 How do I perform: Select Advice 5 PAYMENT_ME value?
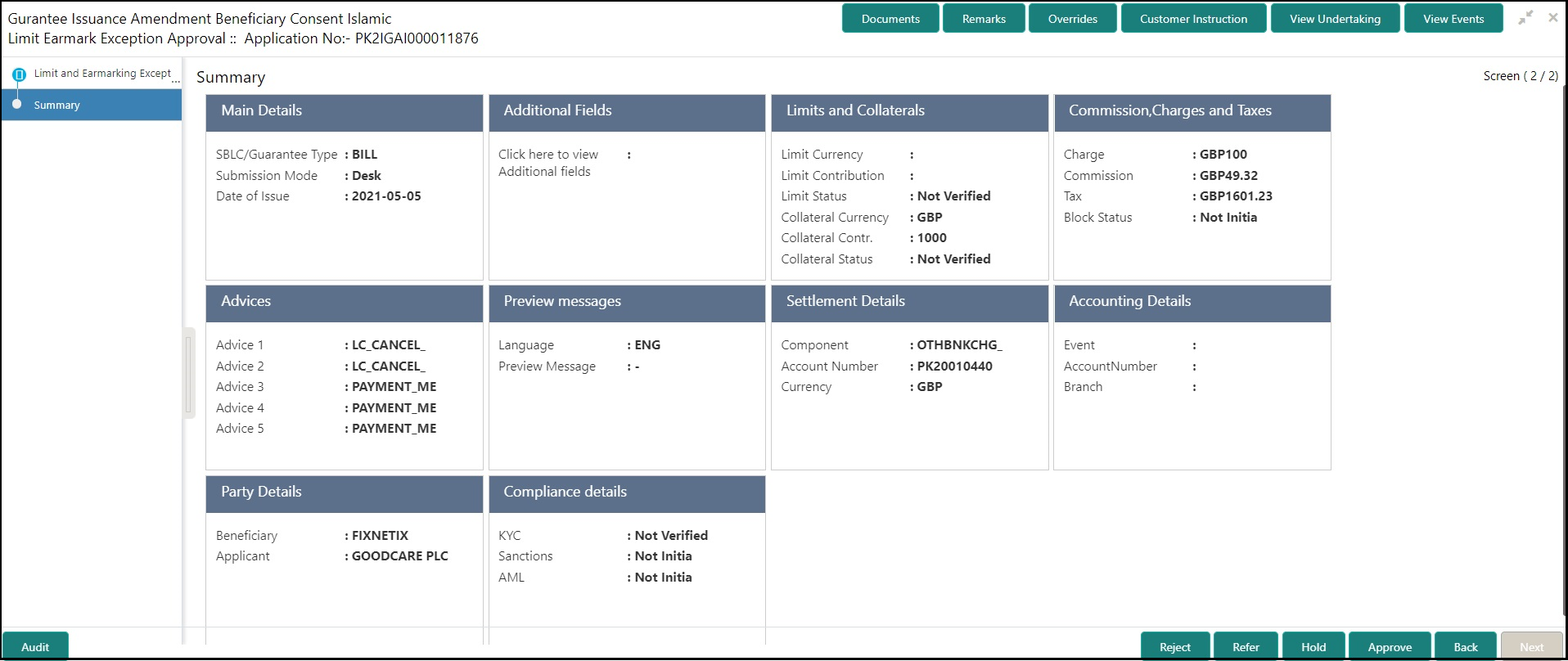pyautogui.click(x=394, y=429)
